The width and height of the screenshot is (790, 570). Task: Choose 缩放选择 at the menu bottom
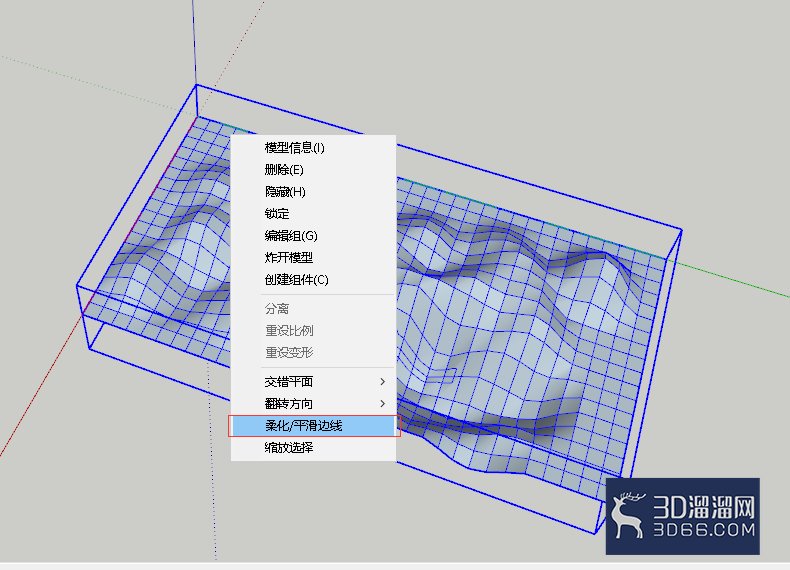click(x=313, y=448)
